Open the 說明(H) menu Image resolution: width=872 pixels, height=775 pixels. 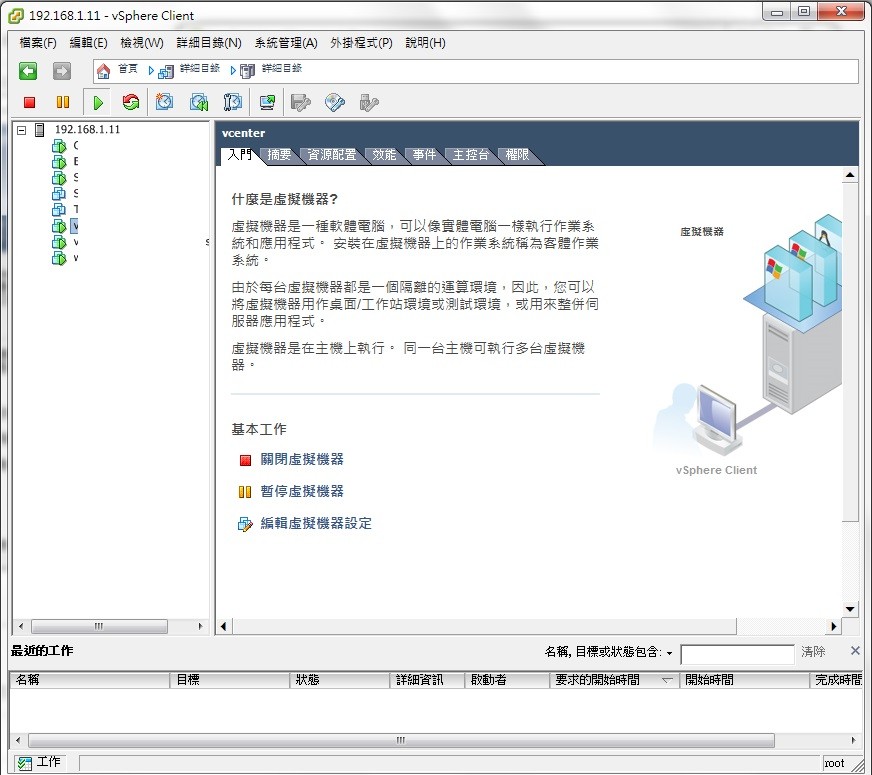coord(425,43)
